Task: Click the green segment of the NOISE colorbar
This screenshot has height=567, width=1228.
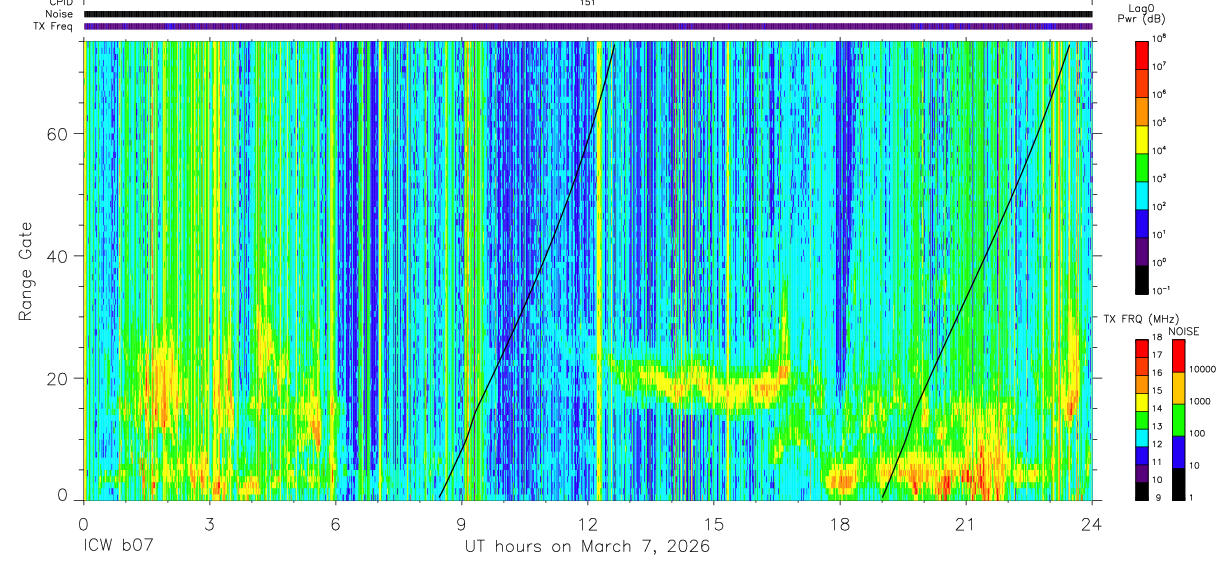Action: tap(1178, 419)
